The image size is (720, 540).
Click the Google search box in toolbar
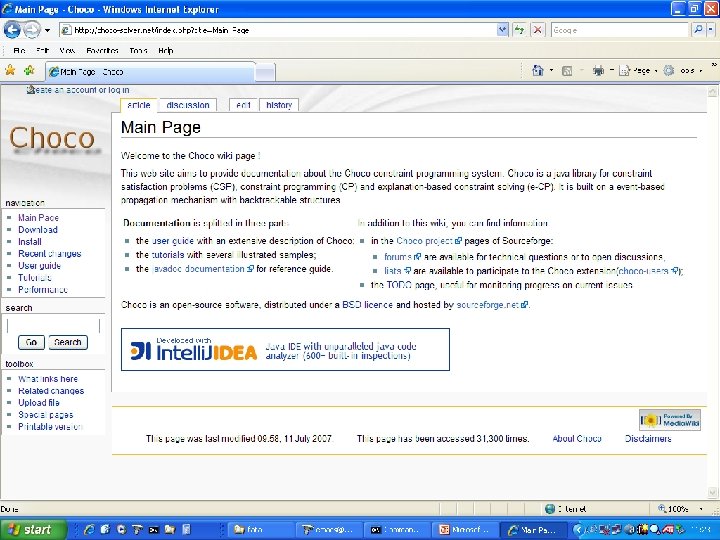click(x=620, y=30)
